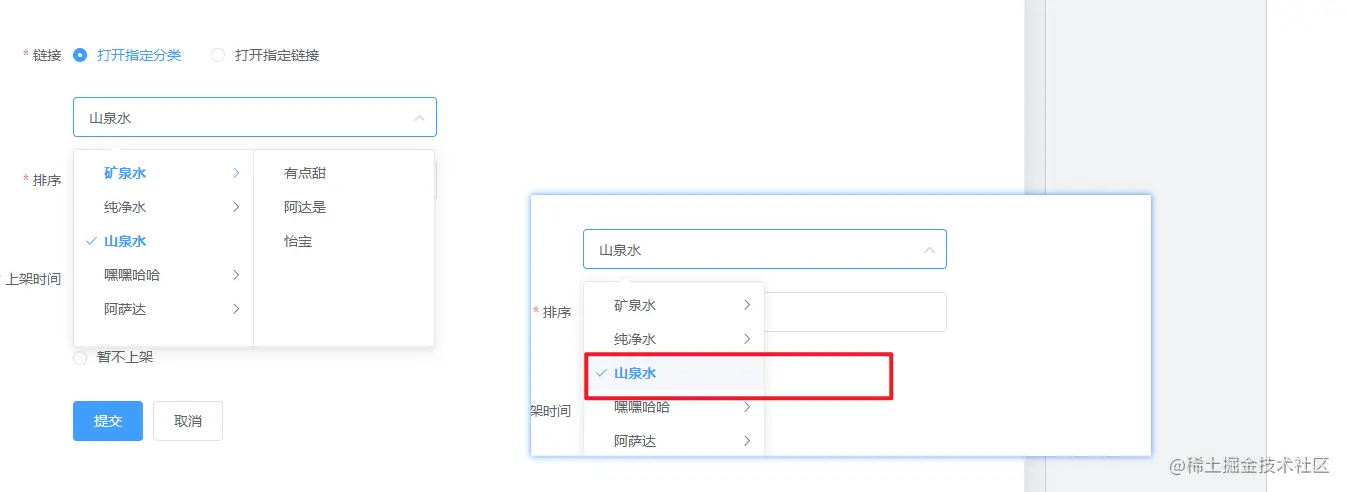Click the up arrow of the right 山泉水 select
This screenshot has height=492, width=1346.
929,250
